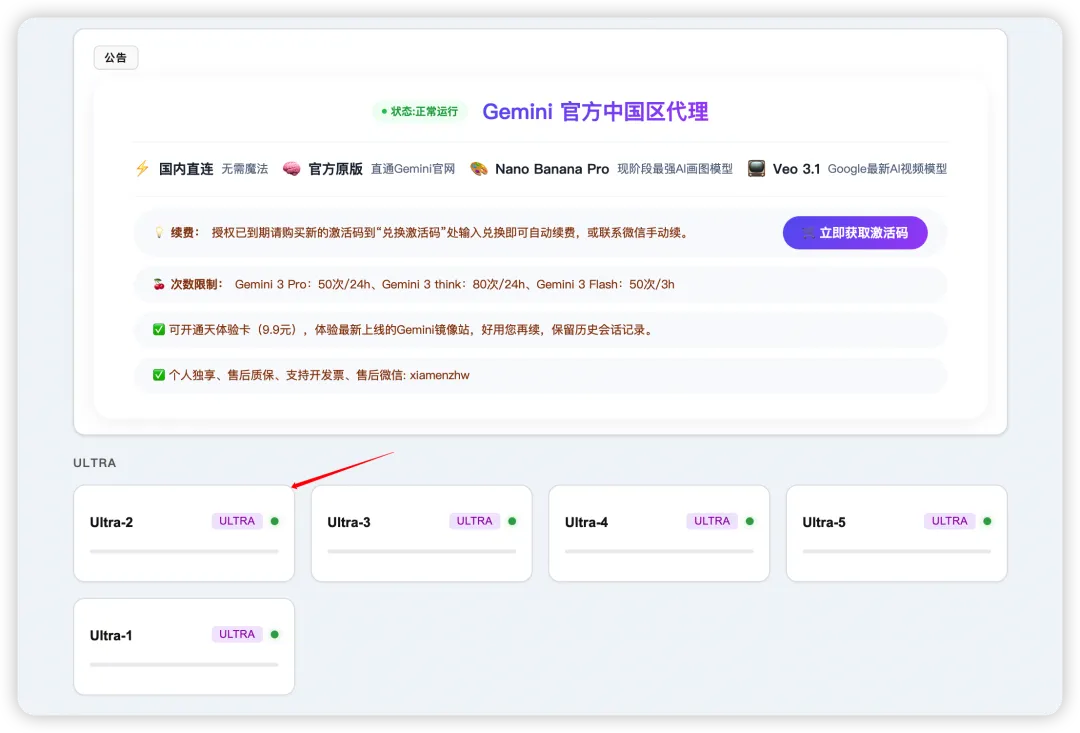Click the green status dot on Ultra-3
The image size is (1080, 733).
(512, 522)
